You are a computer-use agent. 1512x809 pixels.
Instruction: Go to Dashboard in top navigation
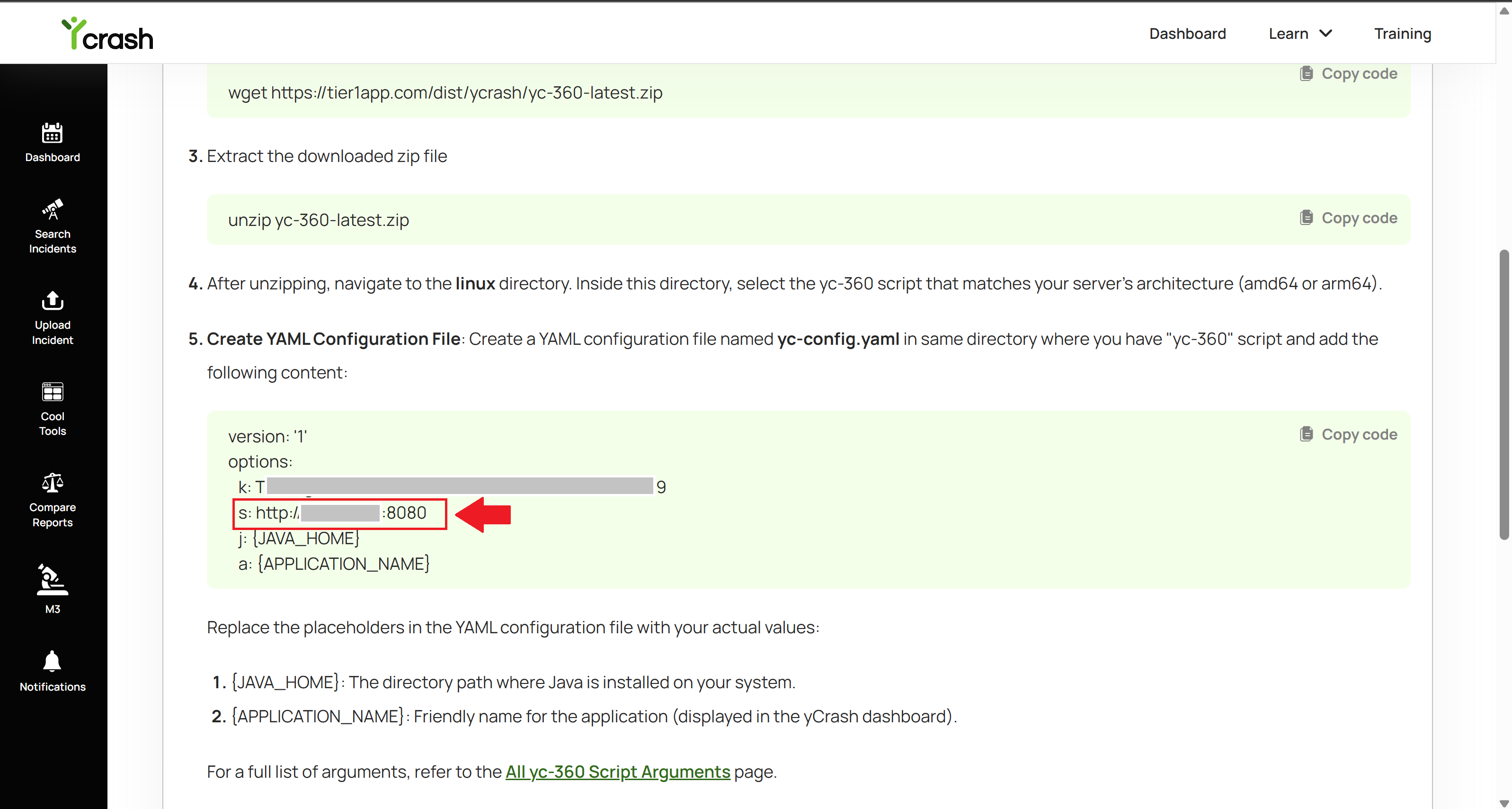pos(1187,34)
